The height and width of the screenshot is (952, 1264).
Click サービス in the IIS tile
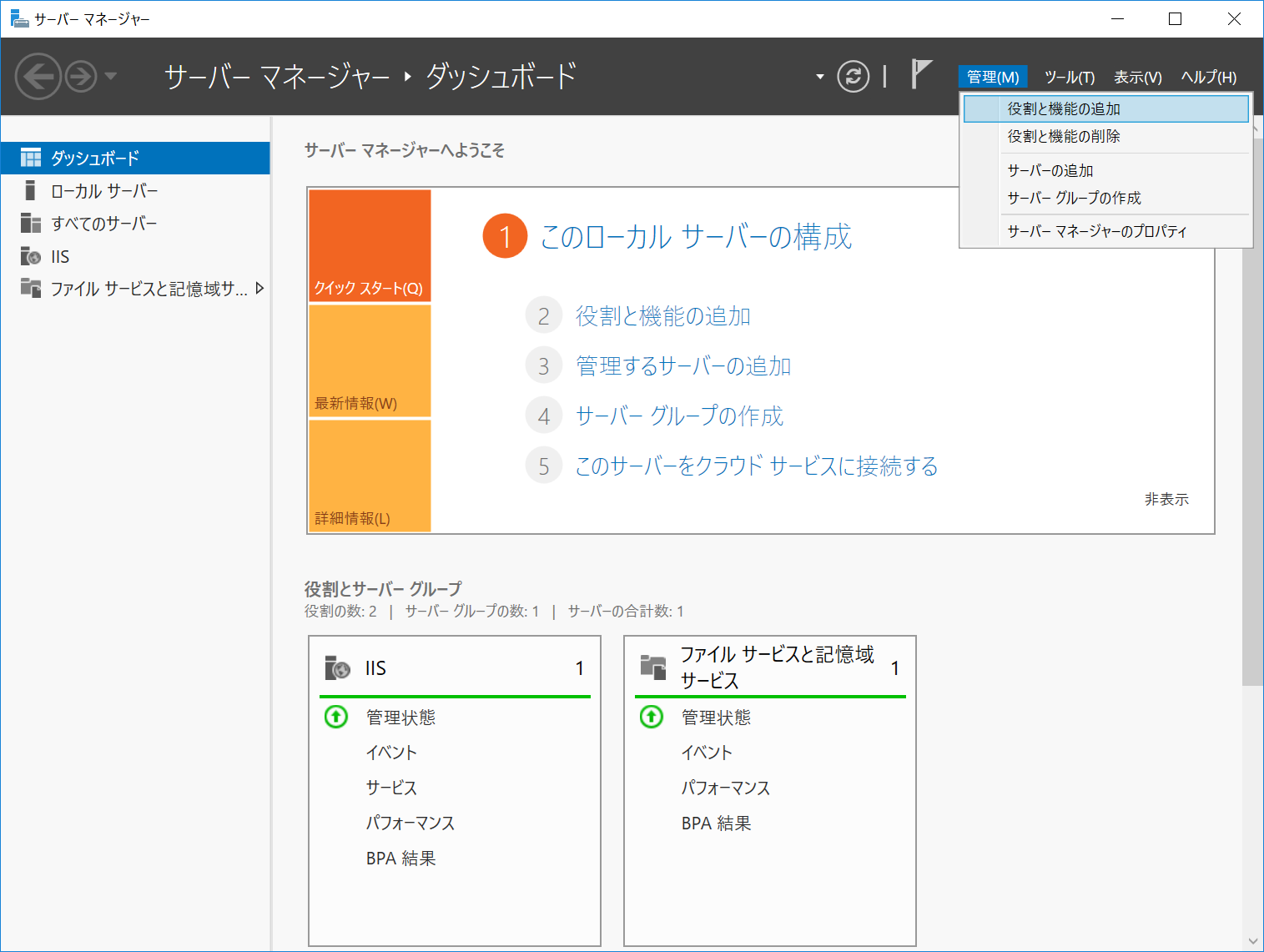pos(391,788)
